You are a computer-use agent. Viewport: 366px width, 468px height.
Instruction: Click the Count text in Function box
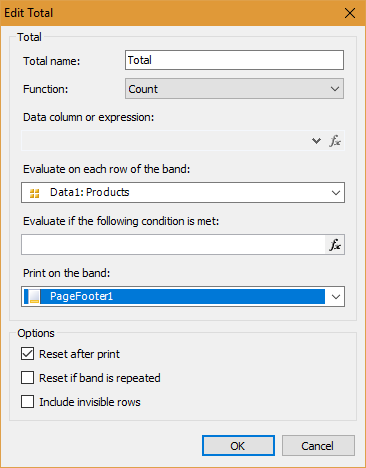(143, 89)
